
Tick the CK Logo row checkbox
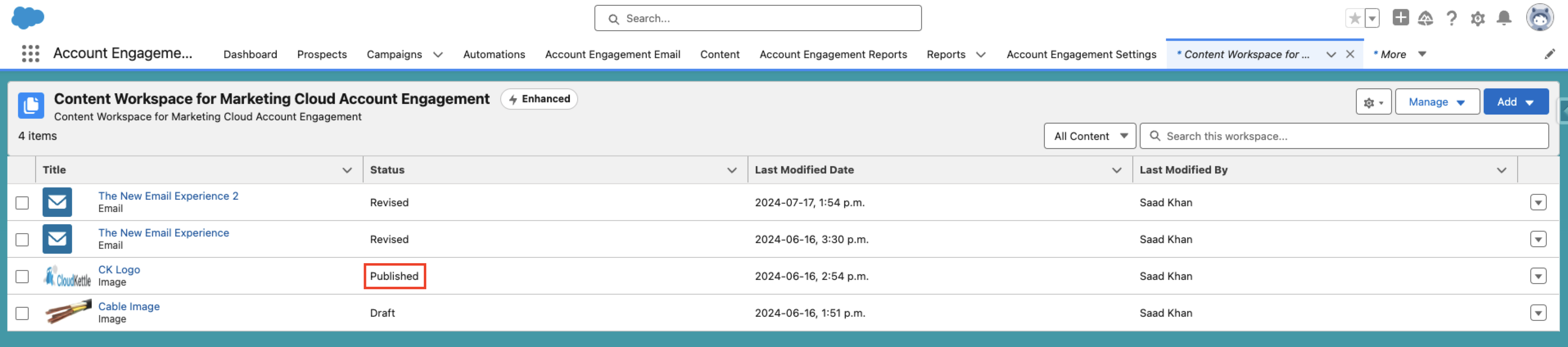point(22,276)
